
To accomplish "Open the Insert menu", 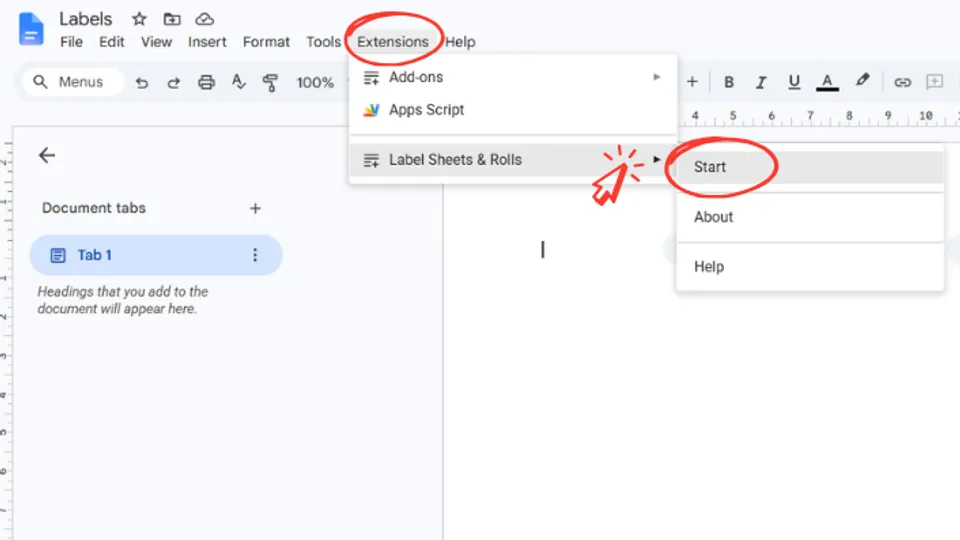I will tap(207, 42).
